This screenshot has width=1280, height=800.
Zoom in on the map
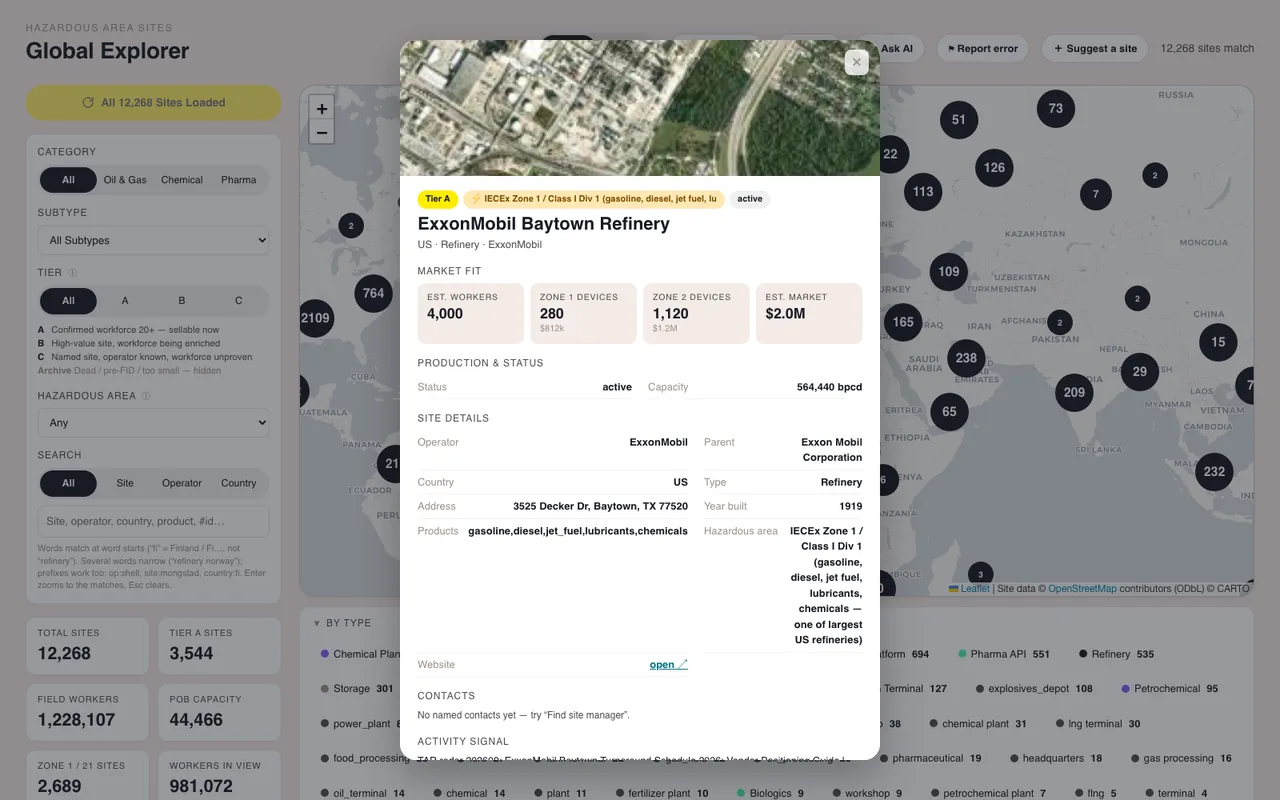tap(322, 108)
